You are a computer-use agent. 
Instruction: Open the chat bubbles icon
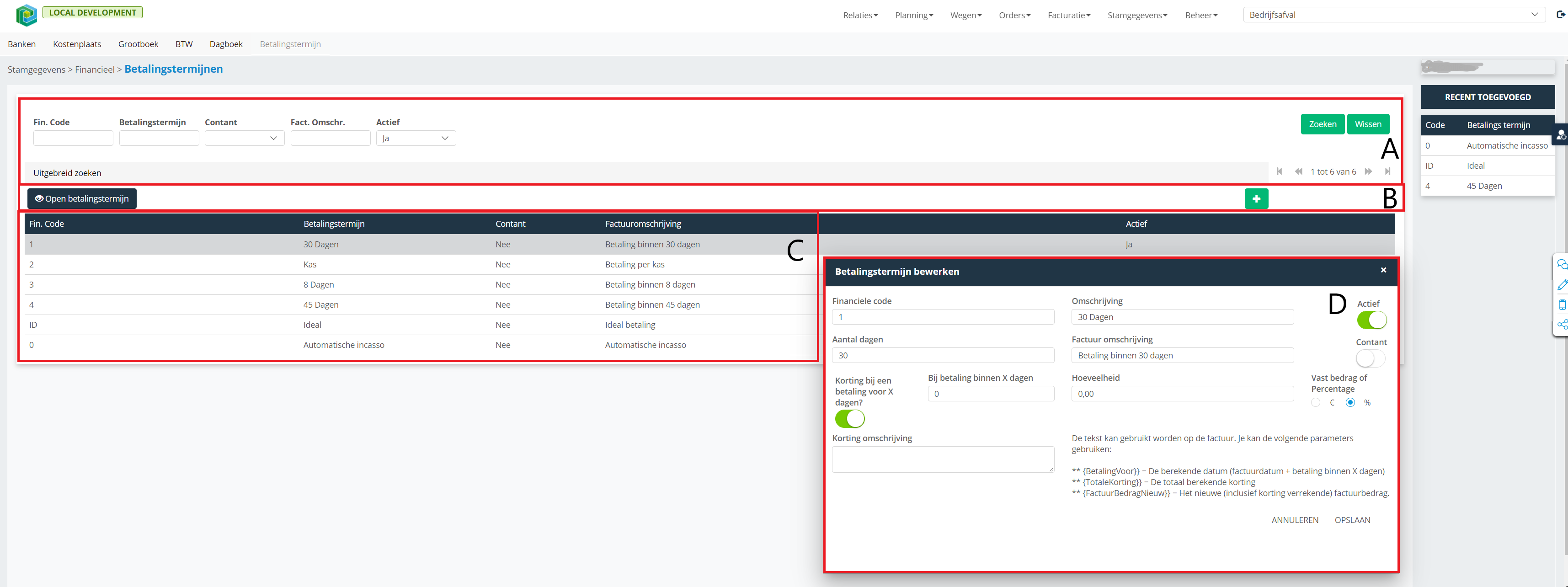[1563, 264]
